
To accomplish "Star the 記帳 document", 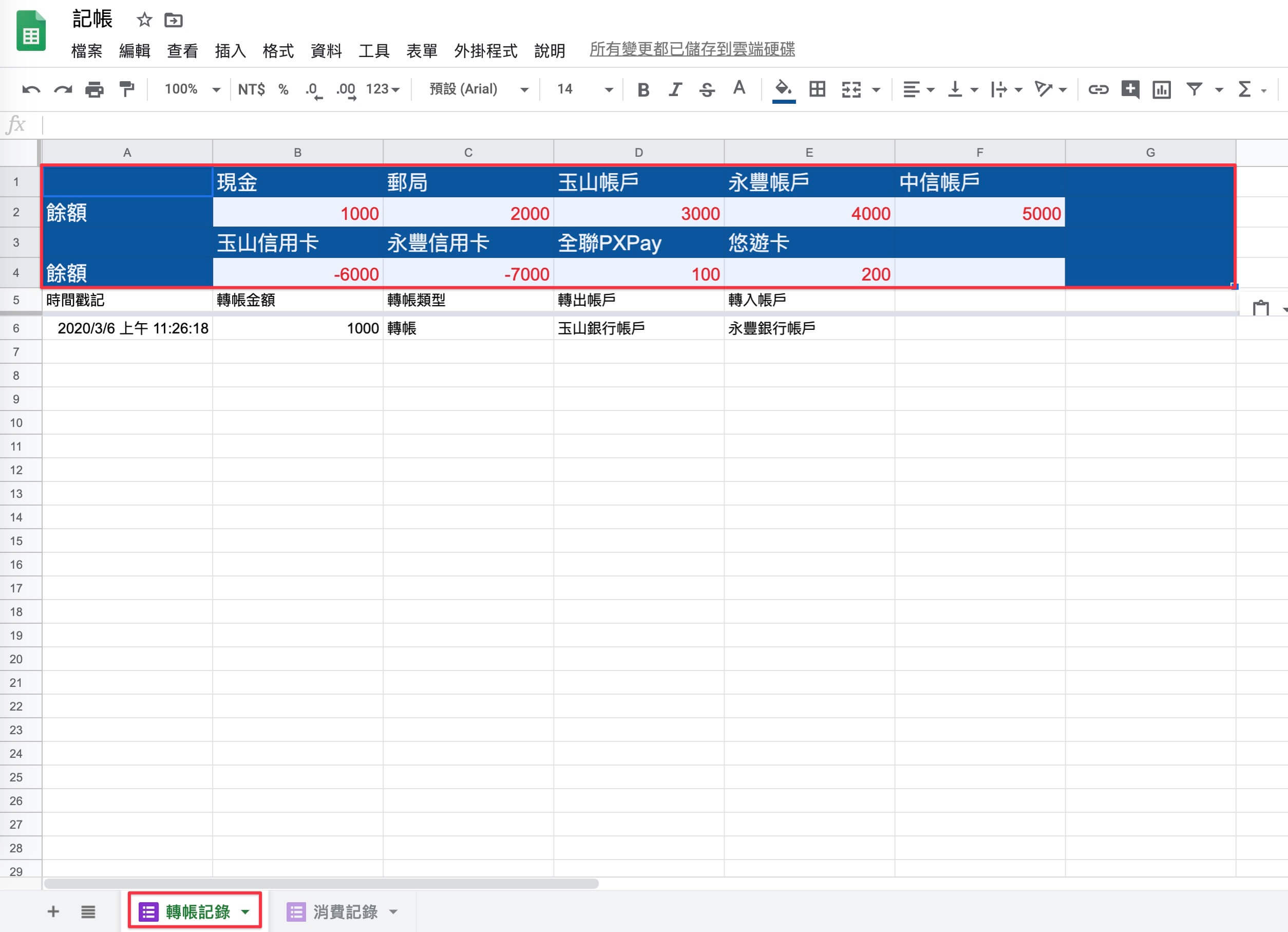I will click(x=144, y=21).
